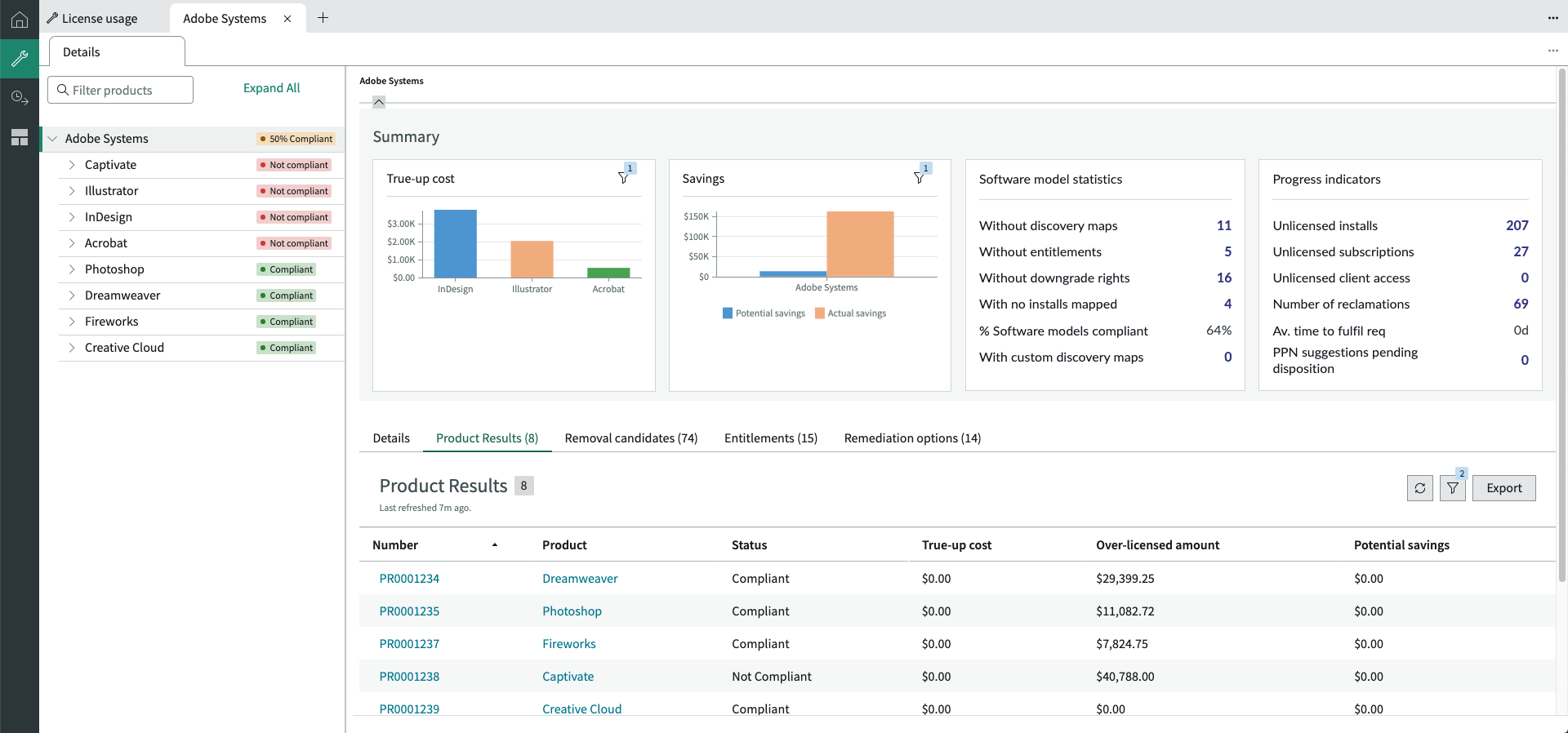Viewport: 1568px width, 733px height.
Task: Click the Expand All link
Action: 272,88
